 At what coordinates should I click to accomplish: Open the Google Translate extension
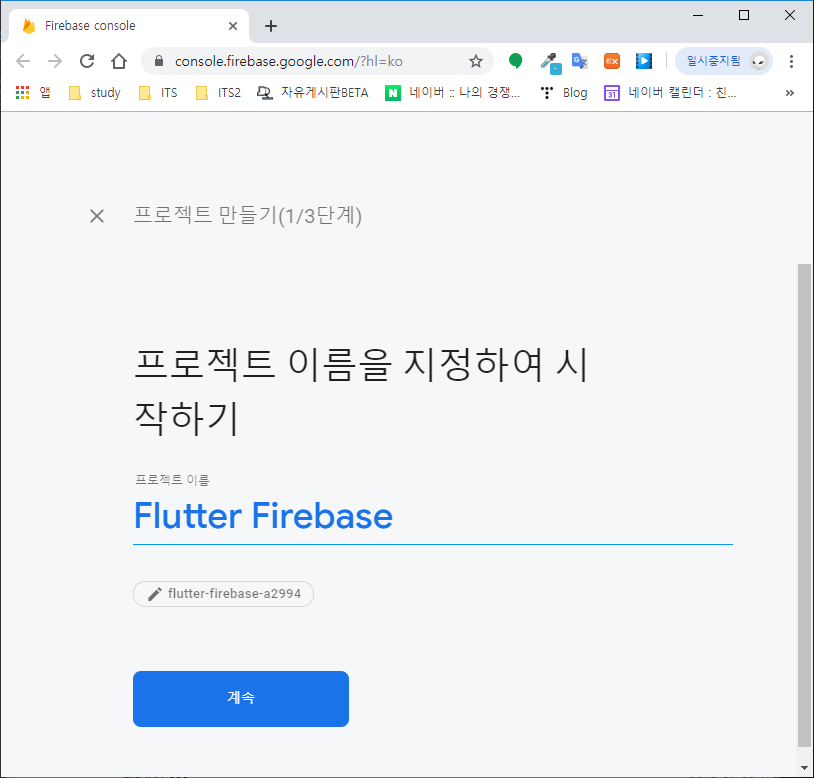579,61
